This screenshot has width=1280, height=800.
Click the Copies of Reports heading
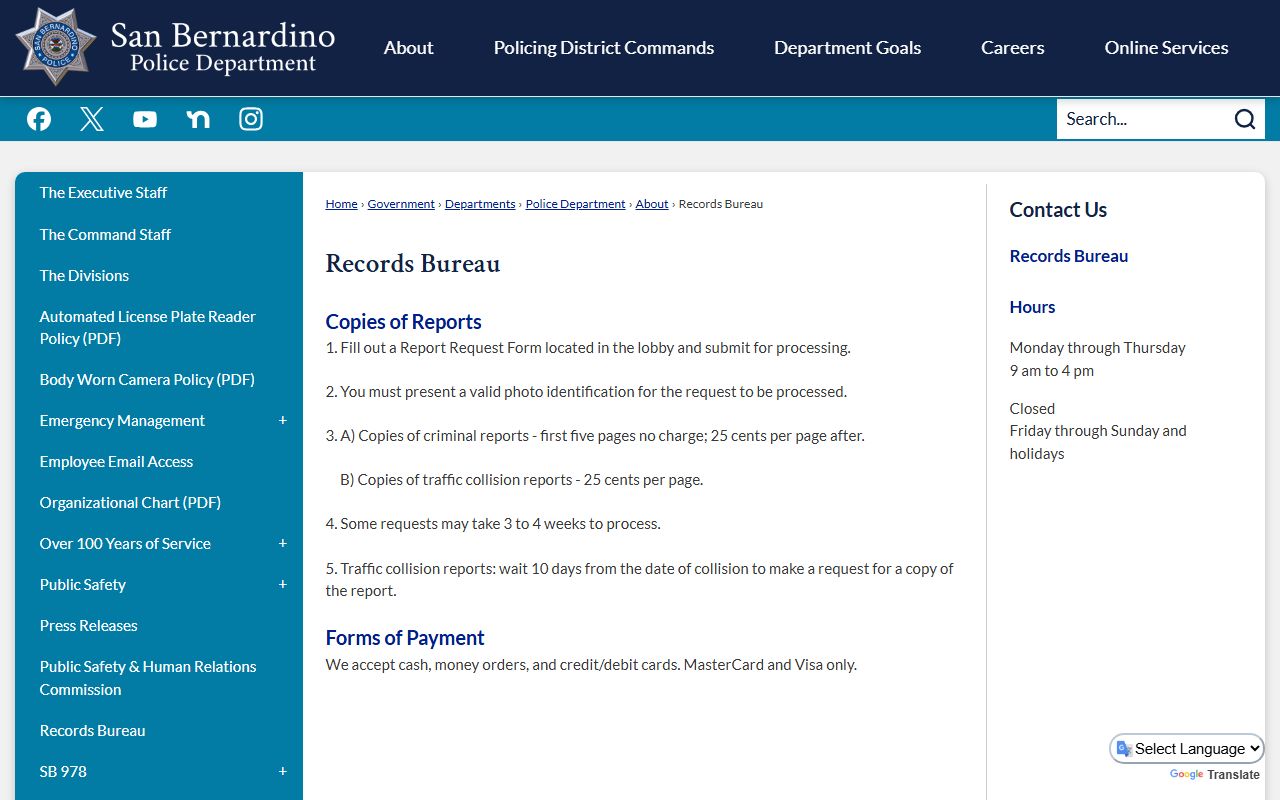403,322
